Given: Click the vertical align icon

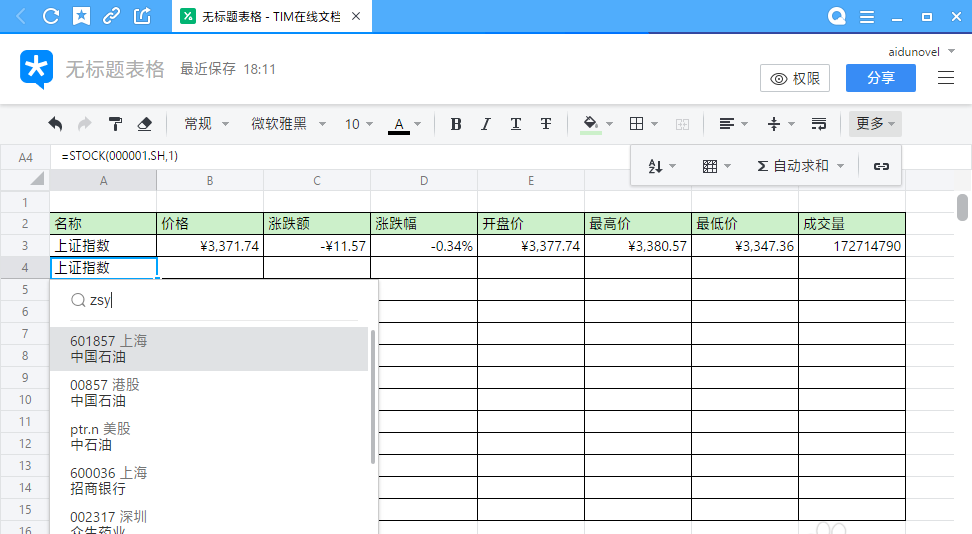Looking at the screenshot, I should [774, 124].
